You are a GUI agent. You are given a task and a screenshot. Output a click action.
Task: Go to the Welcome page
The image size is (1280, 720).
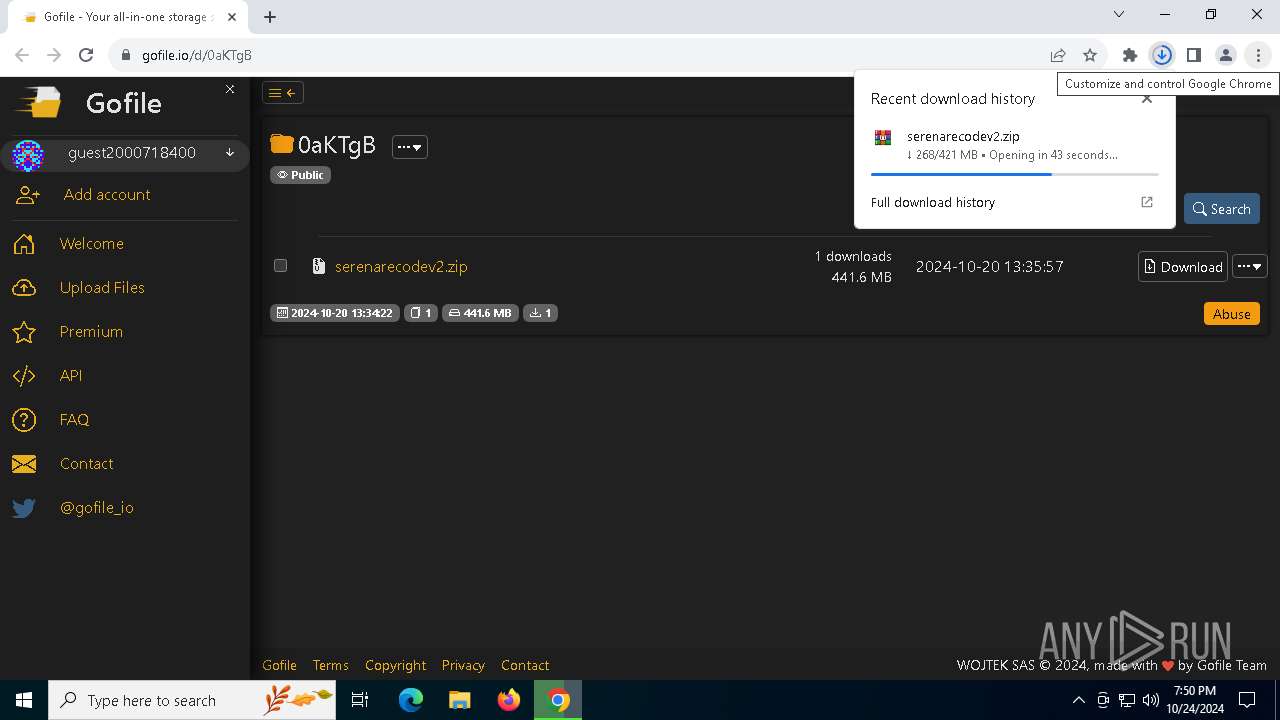click(x=92, y=243)
